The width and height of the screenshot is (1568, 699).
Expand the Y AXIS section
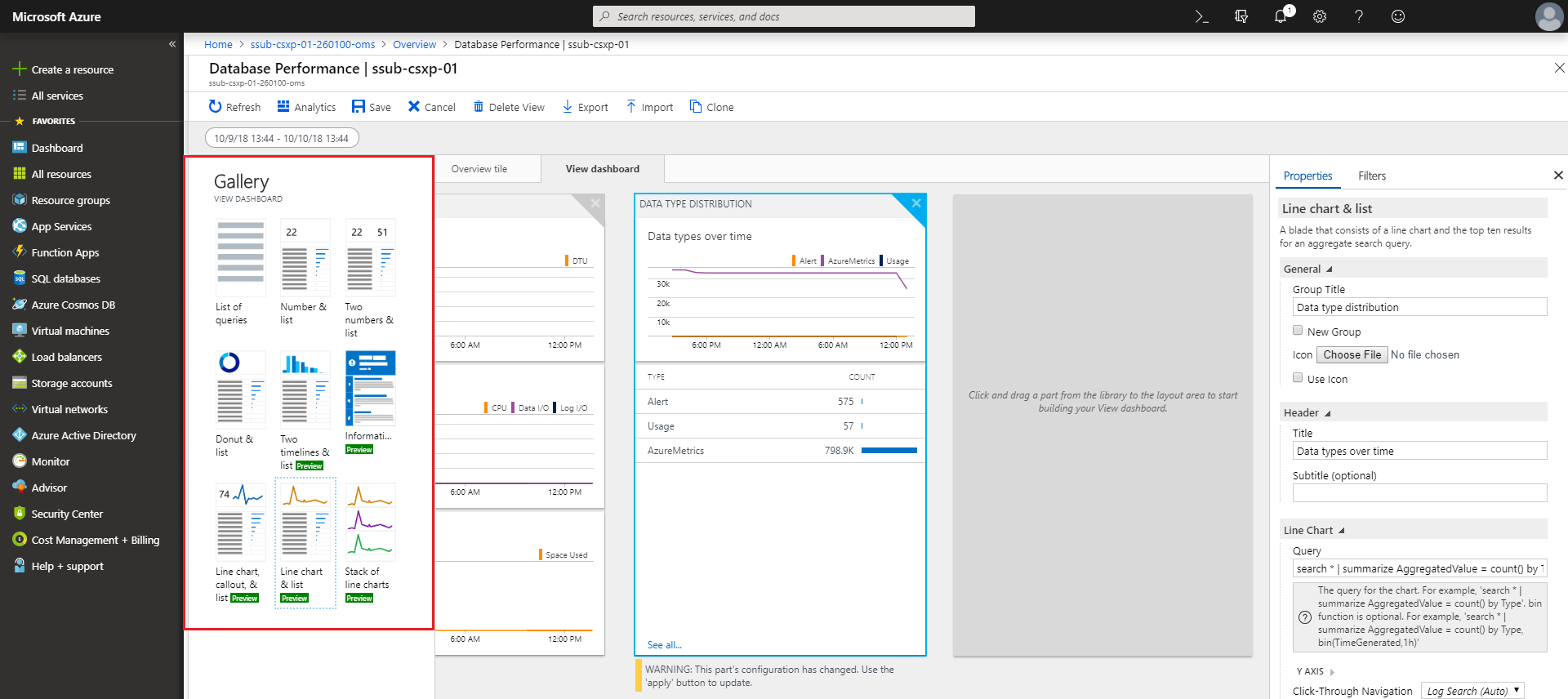1332,672
